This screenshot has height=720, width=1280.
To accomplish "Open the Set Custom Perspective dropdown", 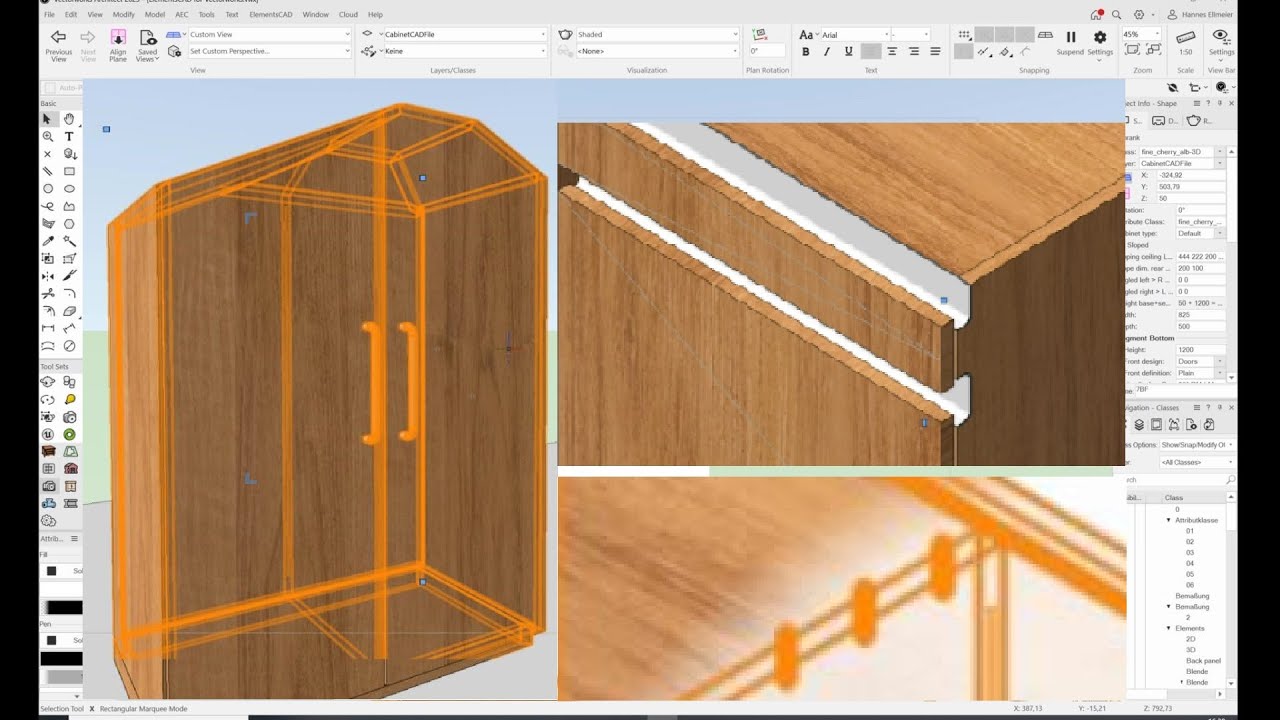I will coord(269,51).
